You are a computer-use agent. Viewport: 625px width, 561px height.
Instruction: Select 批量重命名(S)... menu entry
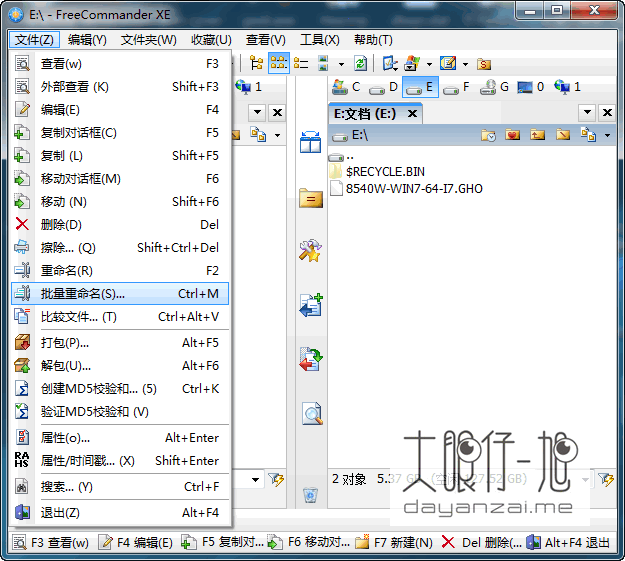(x=120, y=294)
